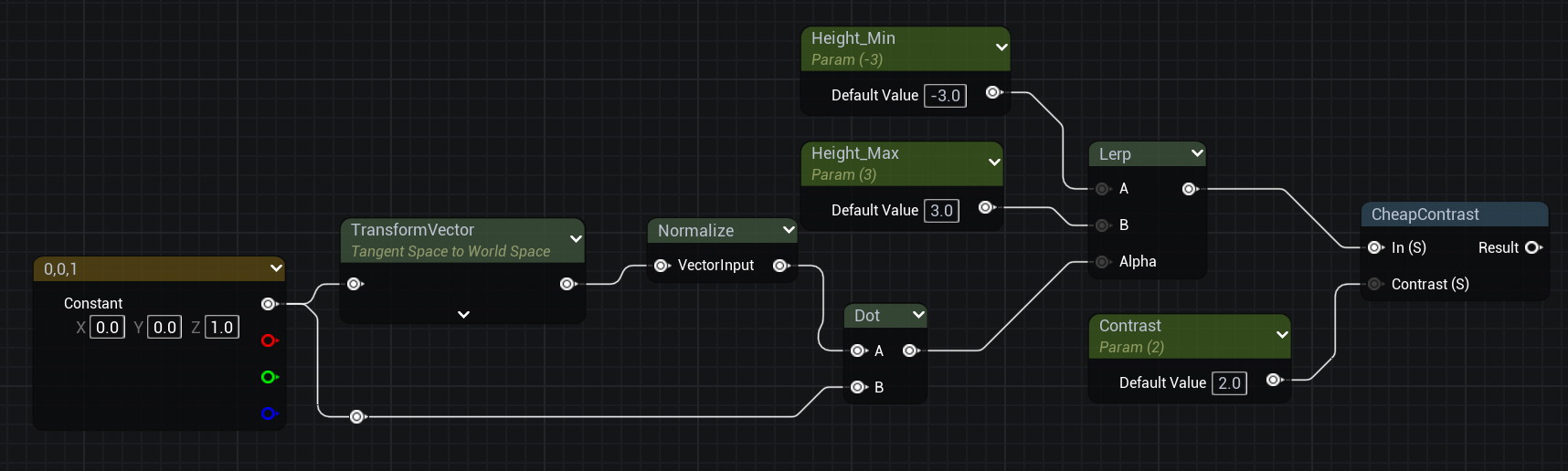Image resolution: width=1568 pixels, height=471 pixels.
Task: Select the Height_Min node title
Action: coord(853,38)
